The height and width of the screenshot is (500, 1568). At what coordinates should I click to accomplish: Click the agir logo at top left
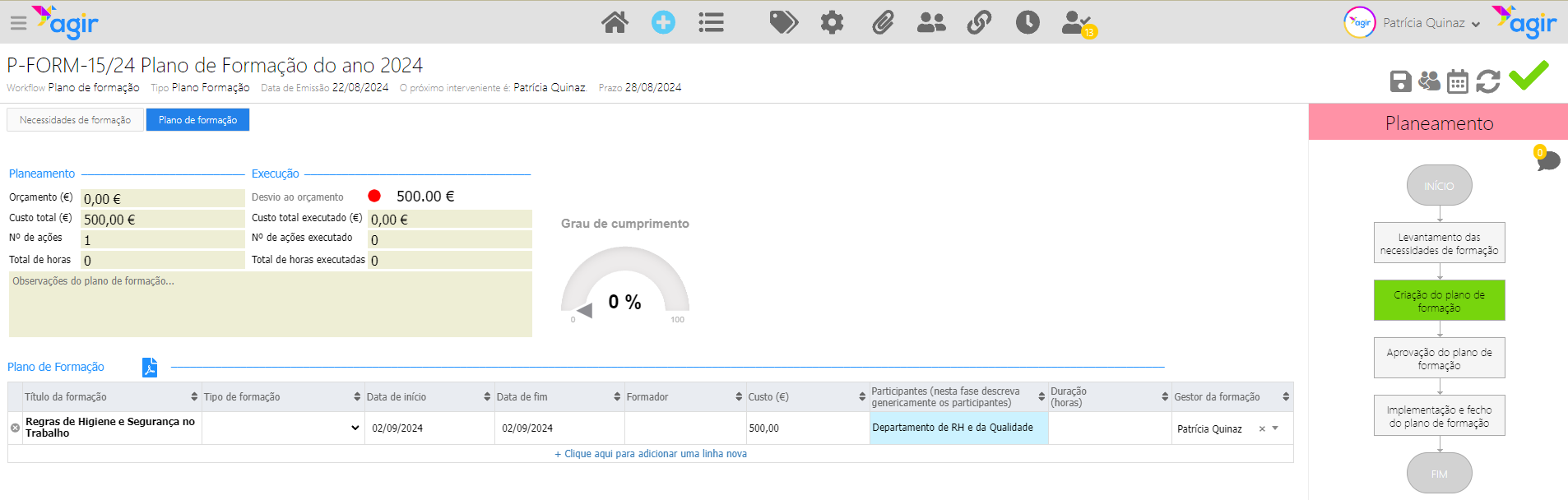pyautogui.click(x=66, y=22)
